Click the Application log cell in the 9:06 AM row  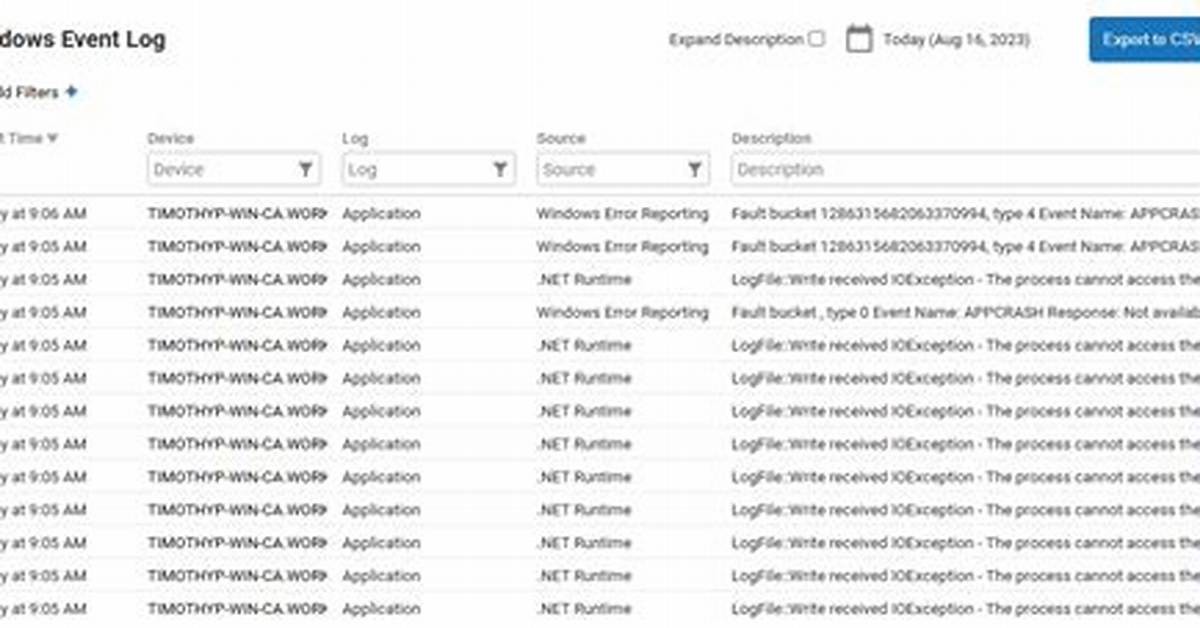[x=381, y=213]
